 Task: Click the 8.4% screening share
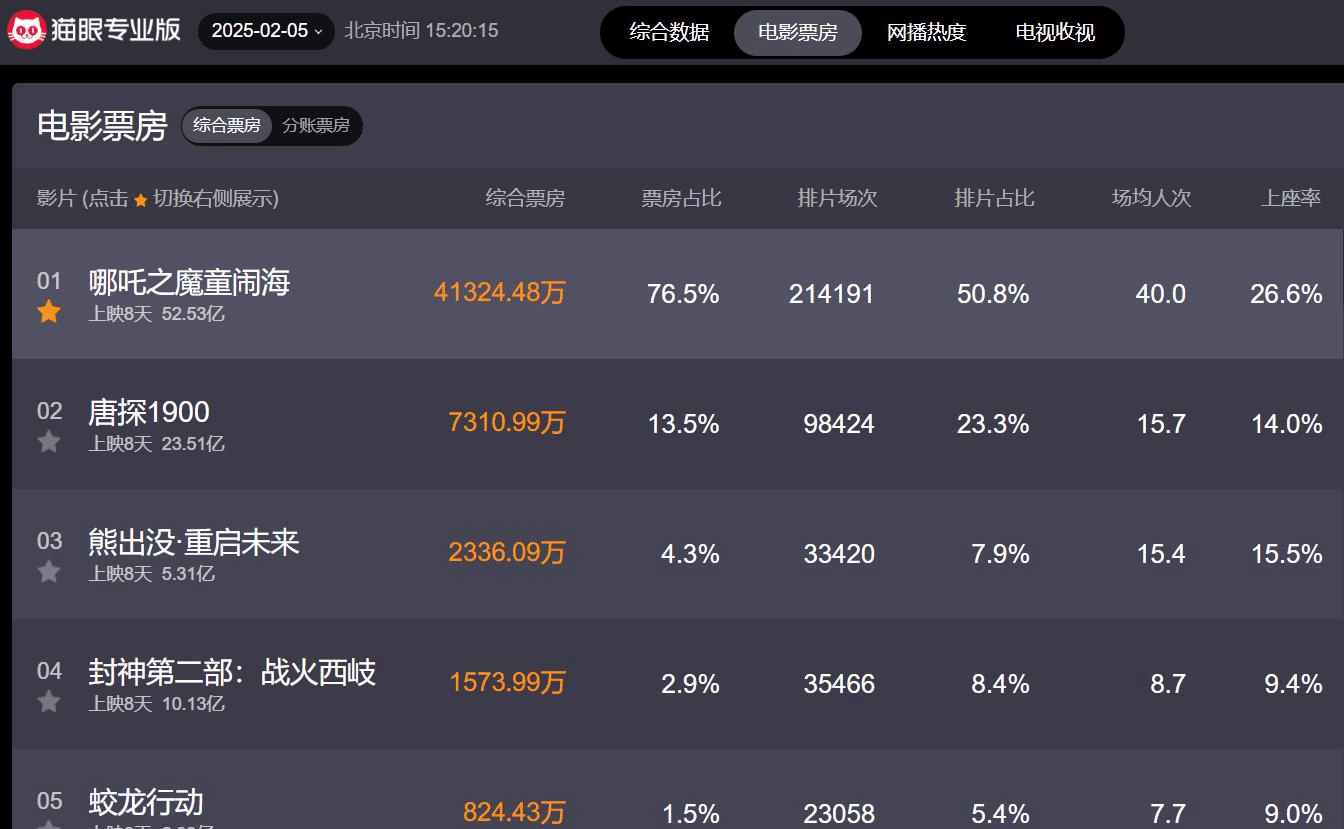[x=1000, y=684]
